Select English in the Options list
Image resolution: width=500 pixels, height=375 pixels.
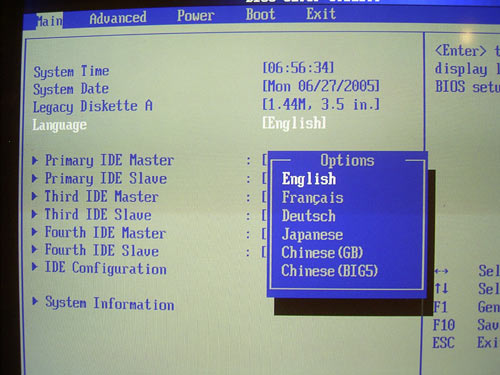tap(309, 179)
